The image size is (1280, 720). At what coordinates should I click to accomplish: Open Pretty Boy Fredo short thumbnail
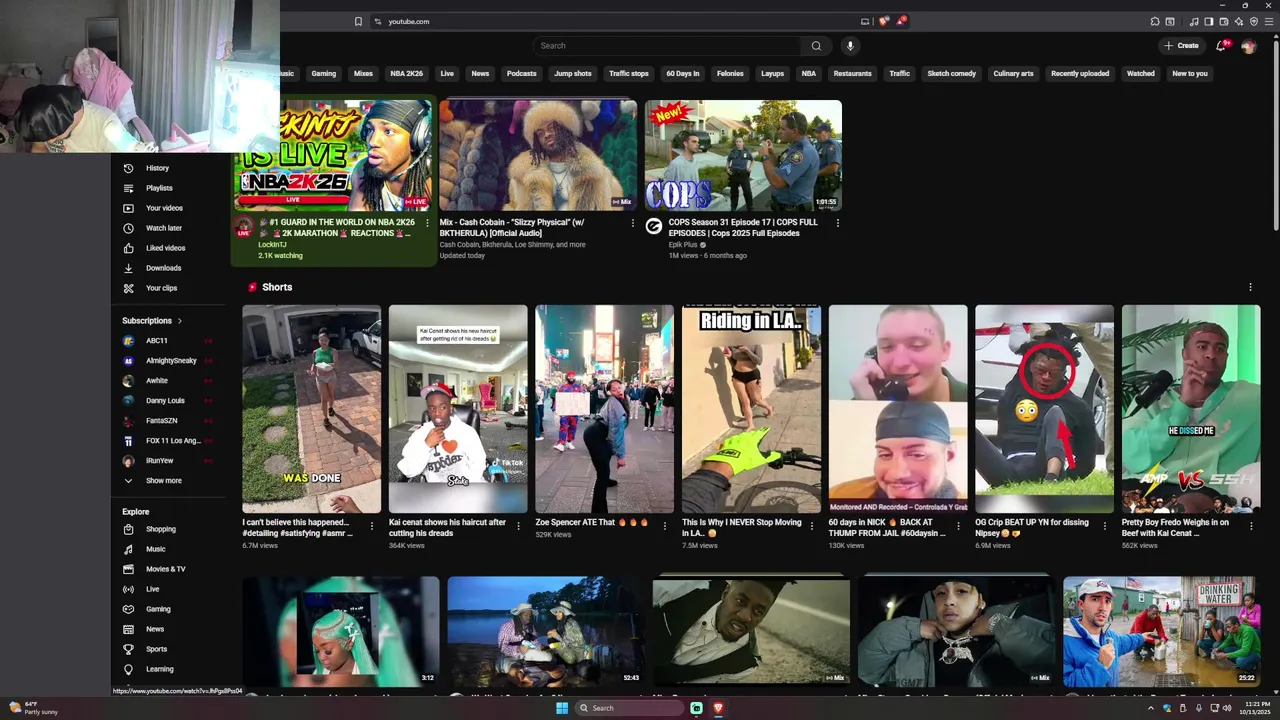pyautogui.click(x=1191, y=409)
